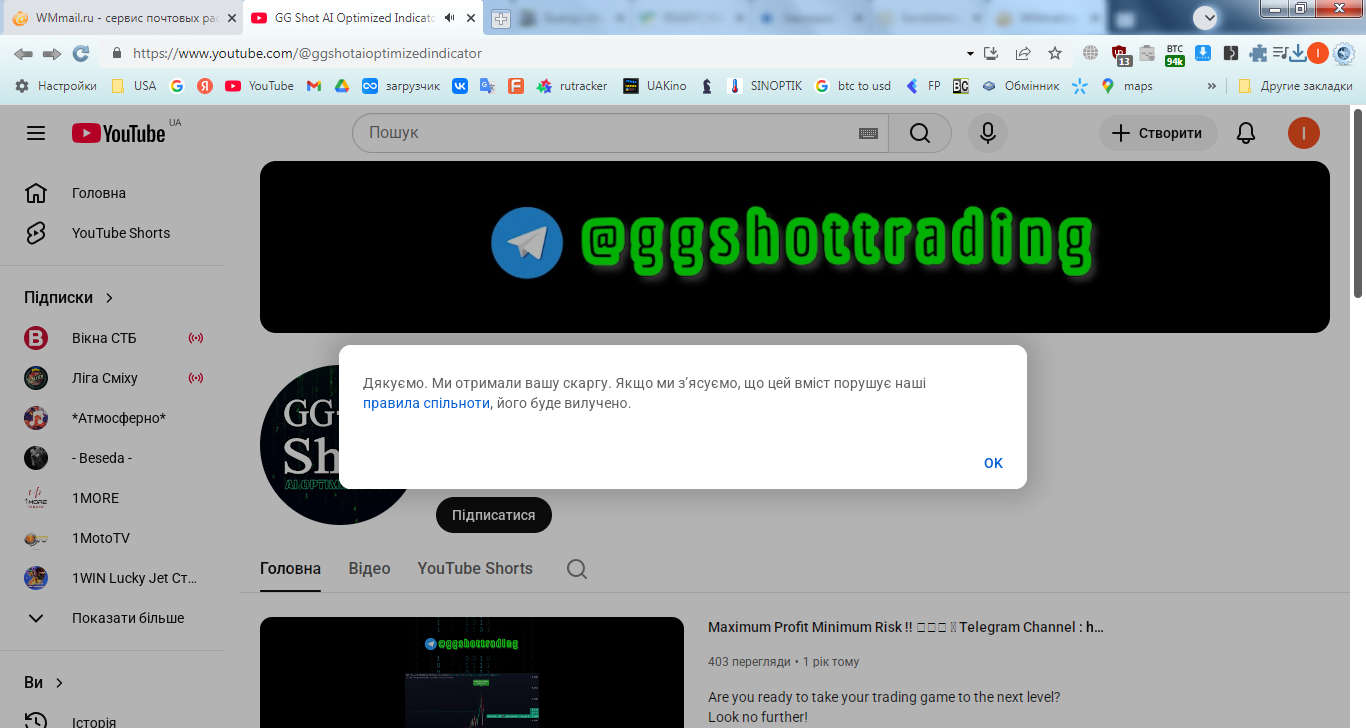Click the install app icon in address bar
1366x728 pixels.
992,54
